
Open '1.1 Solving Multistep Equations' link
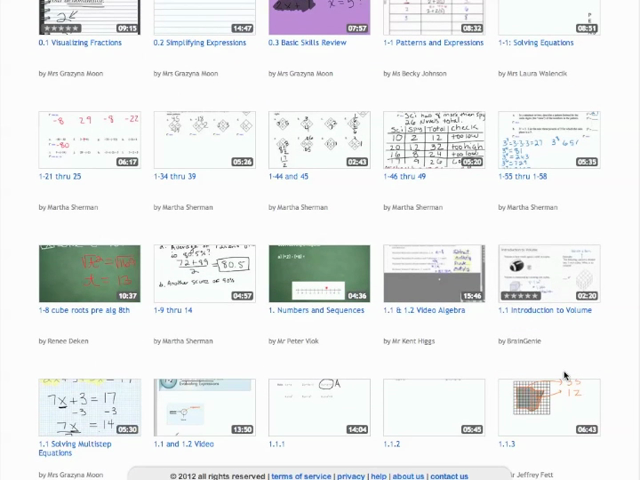tap(75, 449)
